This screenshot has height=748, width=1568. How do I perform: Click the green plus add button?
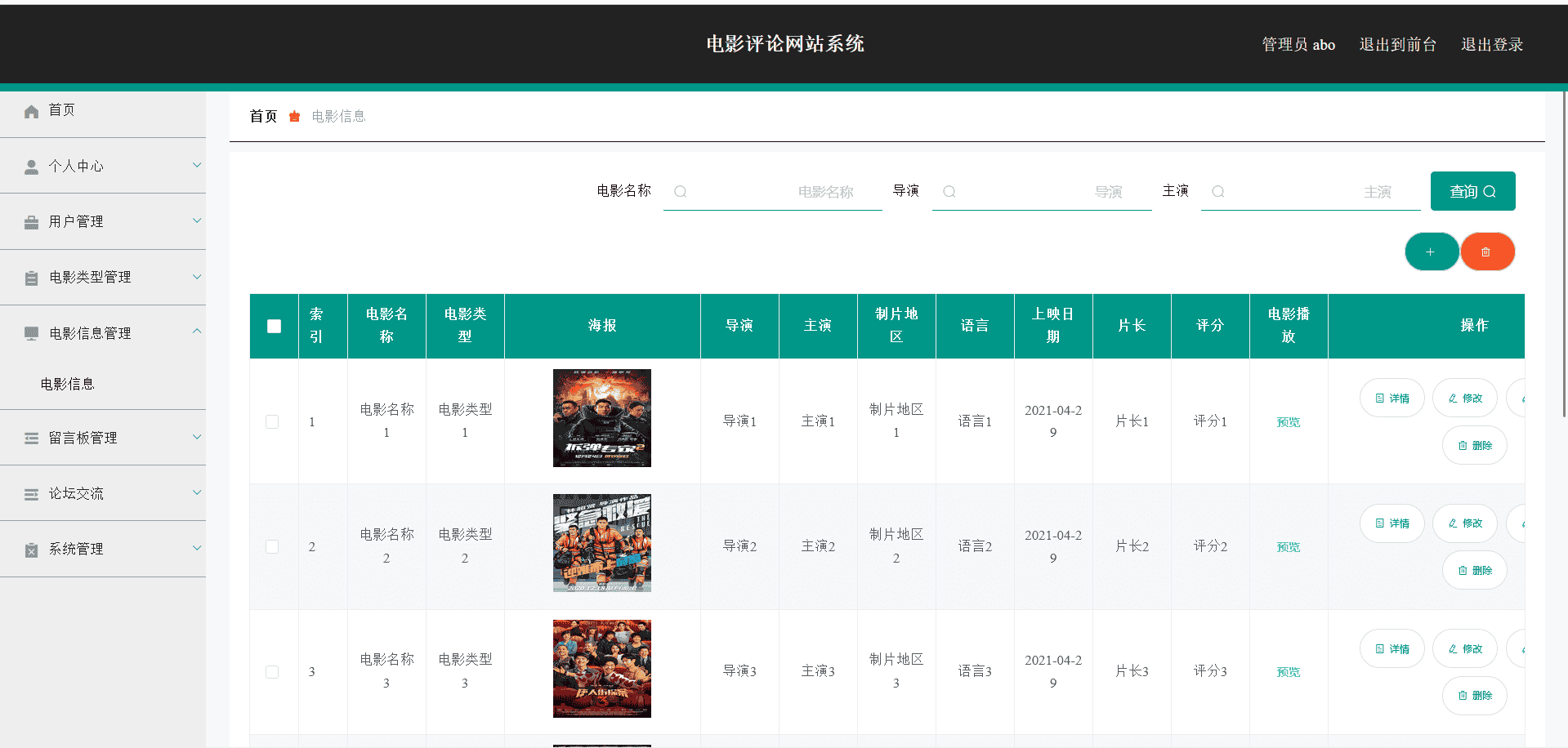pos(1431,252)
